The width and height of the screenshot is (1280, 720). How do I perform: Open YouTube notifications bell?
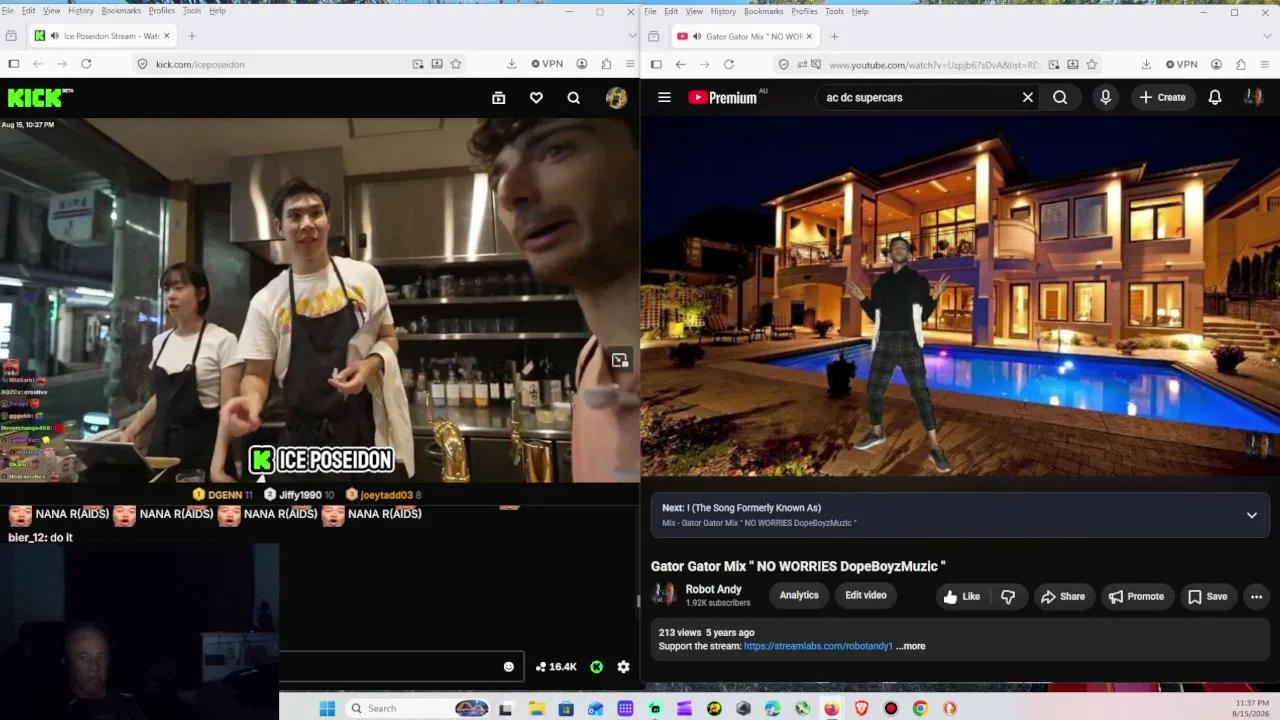tap(1214, 97)
